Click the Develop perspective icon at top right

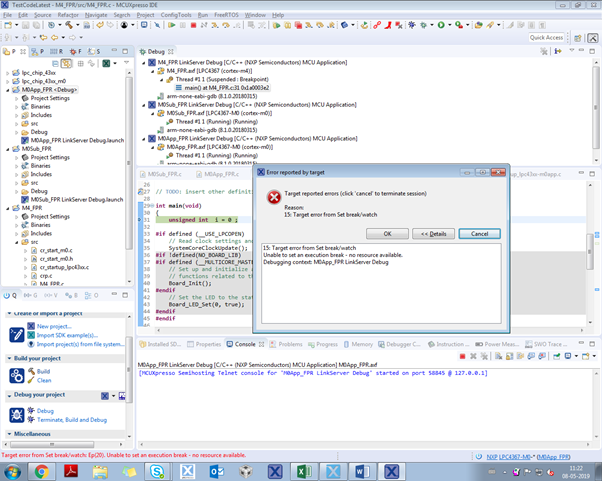[x=592, y=38]
